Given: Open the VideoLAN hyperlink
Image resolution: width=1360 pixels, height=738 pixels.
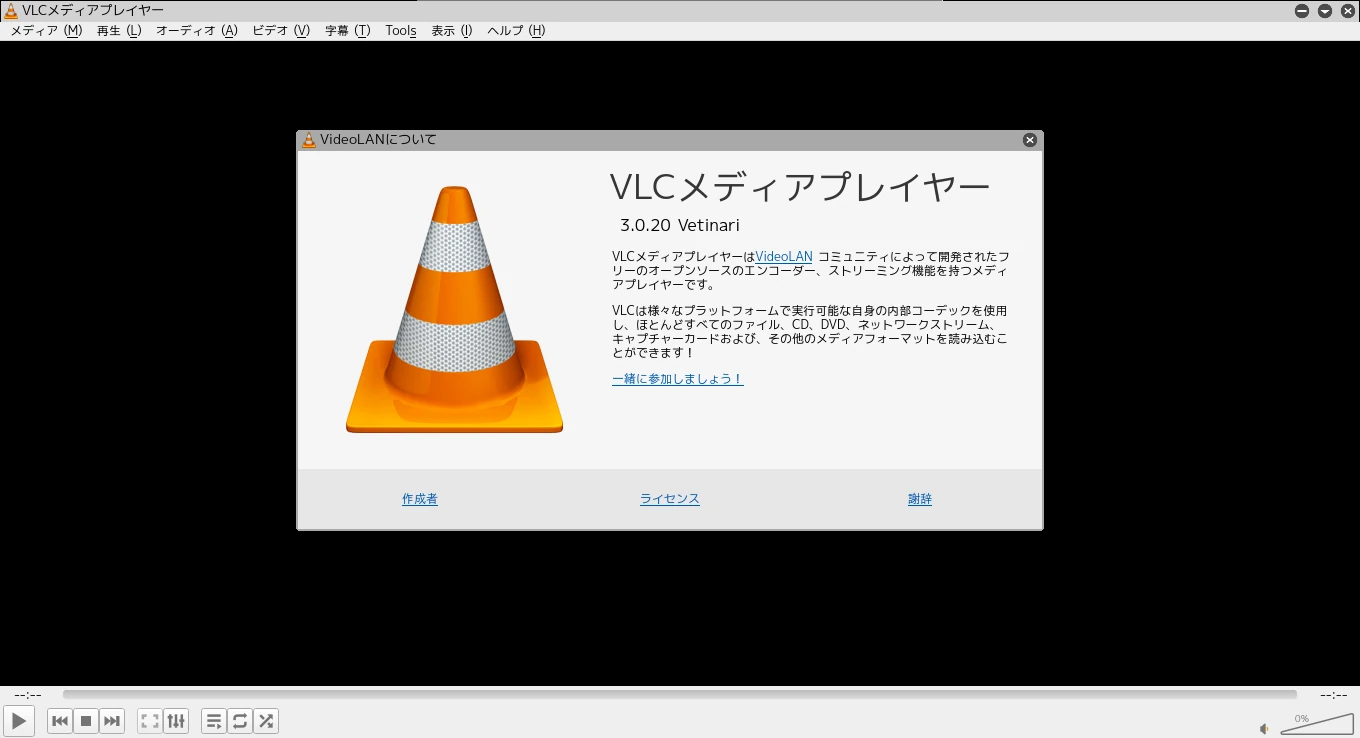Looking at the screenshot, I should 784,257.
